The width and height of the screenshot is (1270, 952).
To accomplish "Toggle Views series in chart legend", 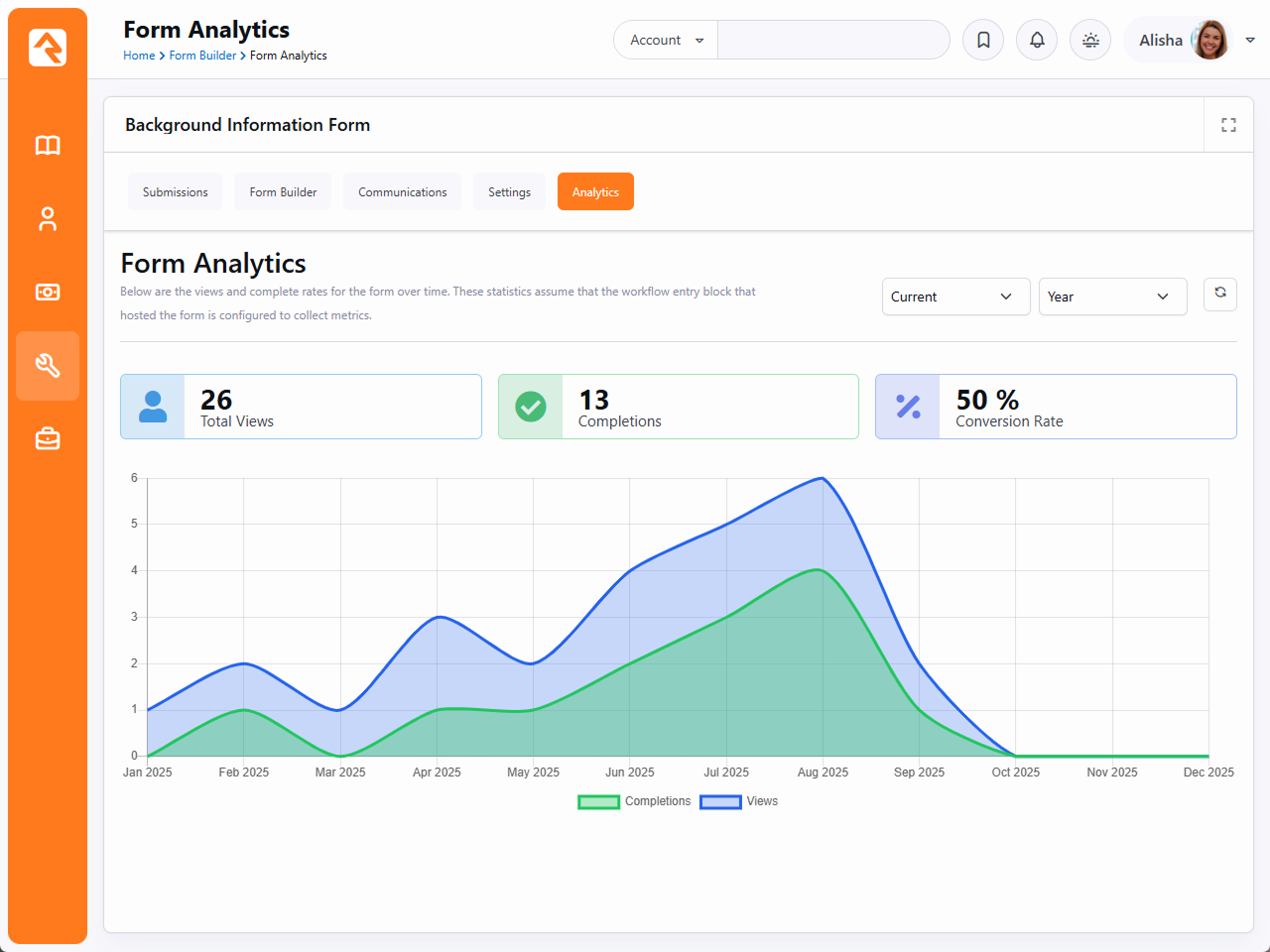I will [739, 801].
